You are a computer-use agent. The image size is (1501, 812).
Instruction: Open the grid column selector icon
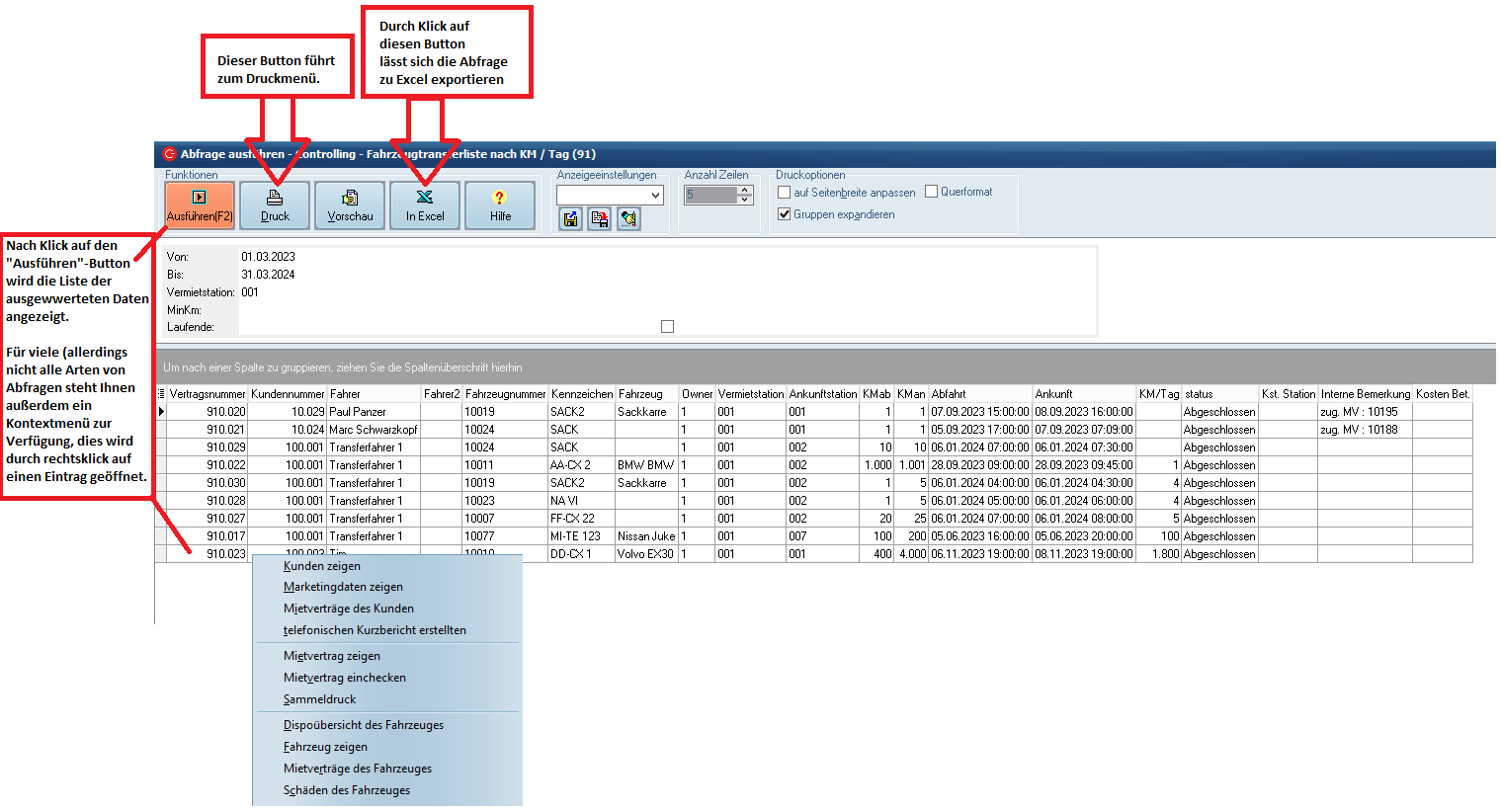click(x=161, y=394)
